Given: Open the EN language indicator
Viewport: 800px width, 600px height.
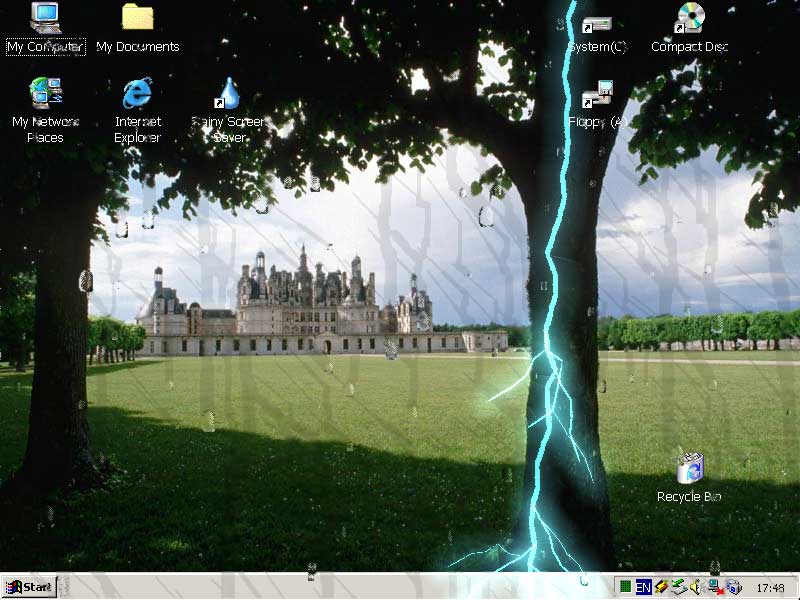Looking at the screenshot, I should [643, 587].
